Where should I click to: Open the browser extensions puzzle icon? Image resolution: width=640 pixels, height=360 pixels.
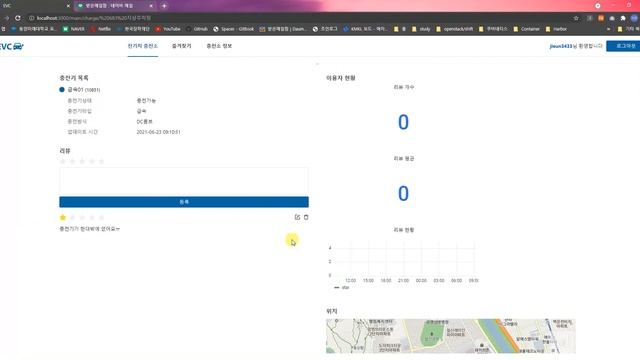(x=623, y=18)
